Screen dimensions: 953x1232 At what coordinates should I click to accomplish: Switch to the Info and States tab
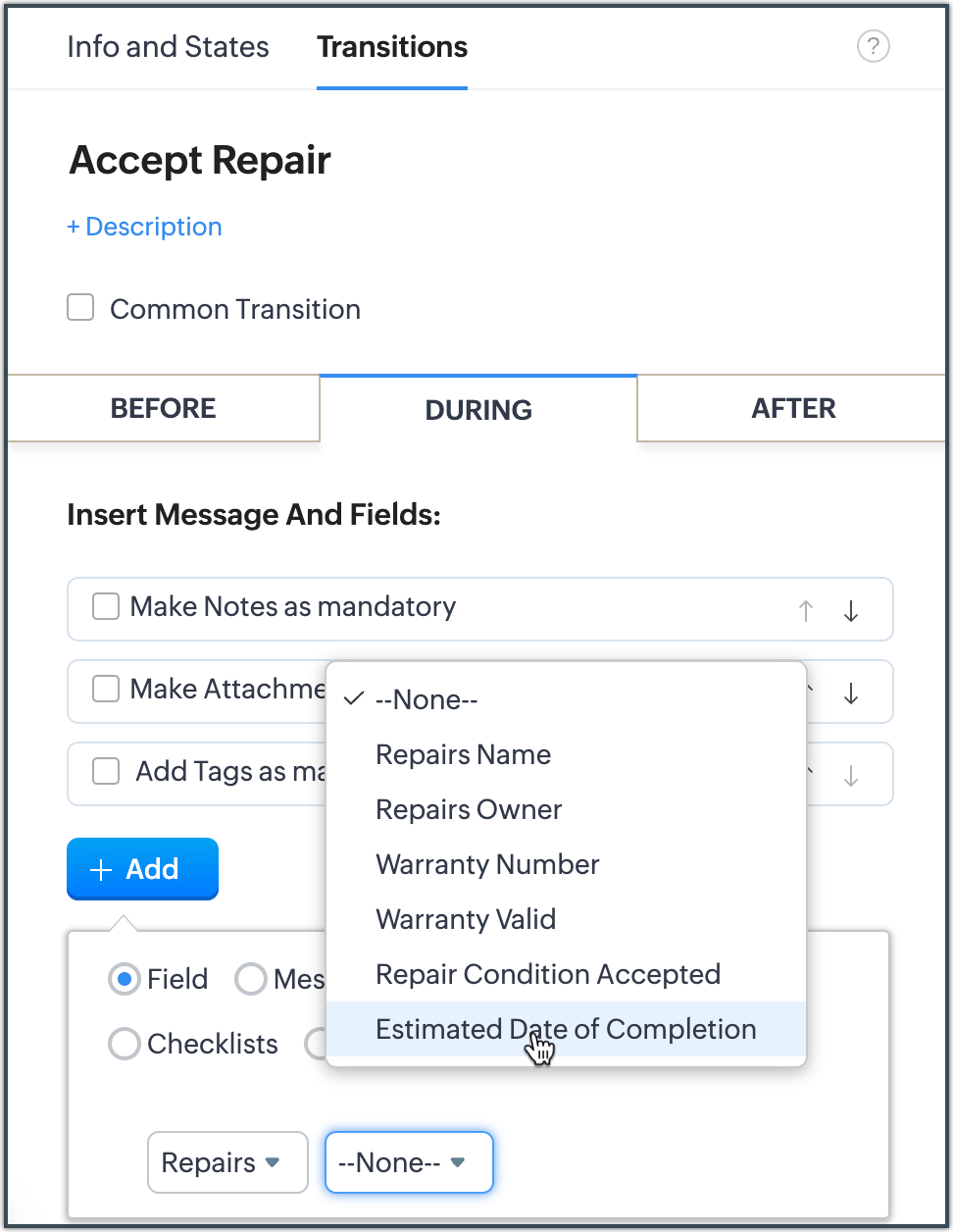pos(168,47)
